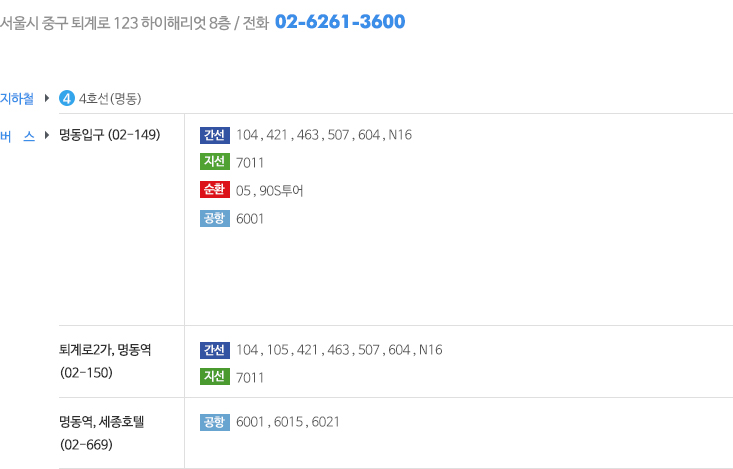
Task: Click the address text 서울시 중구 퇴계로 123
Action: [69, 22]
